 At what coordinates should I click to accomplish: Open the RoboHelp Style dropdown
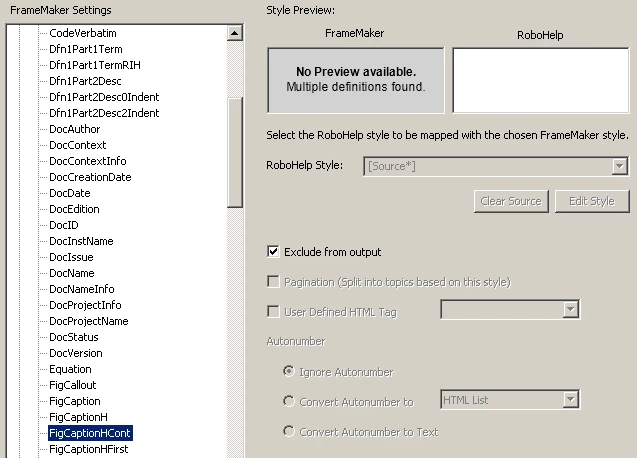pos(620,166)
